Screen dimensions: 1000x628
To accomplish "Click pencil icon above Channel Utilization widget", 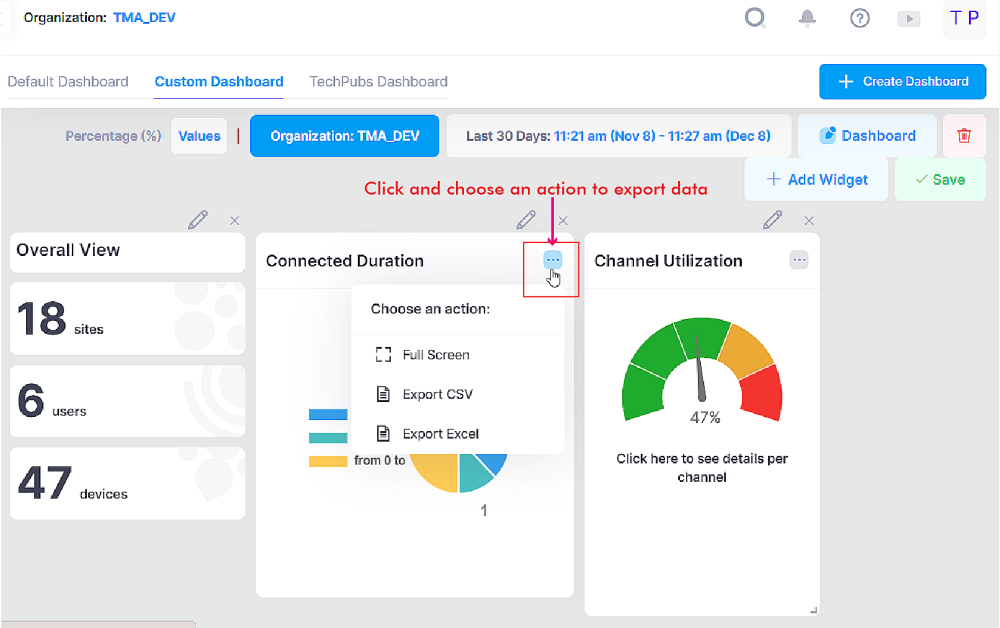I will coord(772,219).
